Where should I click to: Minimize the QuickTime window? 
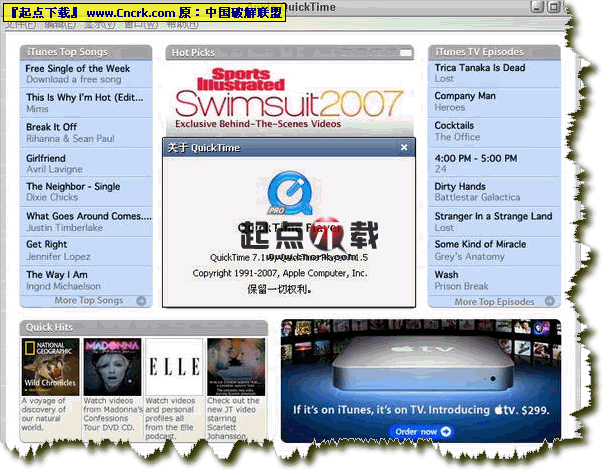(x=537, y=7)
